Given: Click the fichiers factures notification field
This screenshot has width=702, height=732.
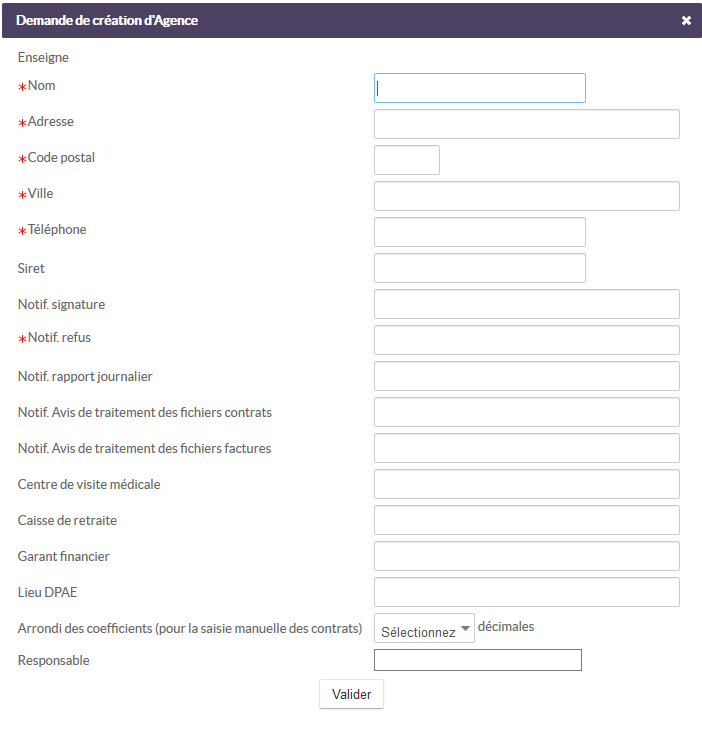Looking at the screenshot, I should [x=526, y=448].
